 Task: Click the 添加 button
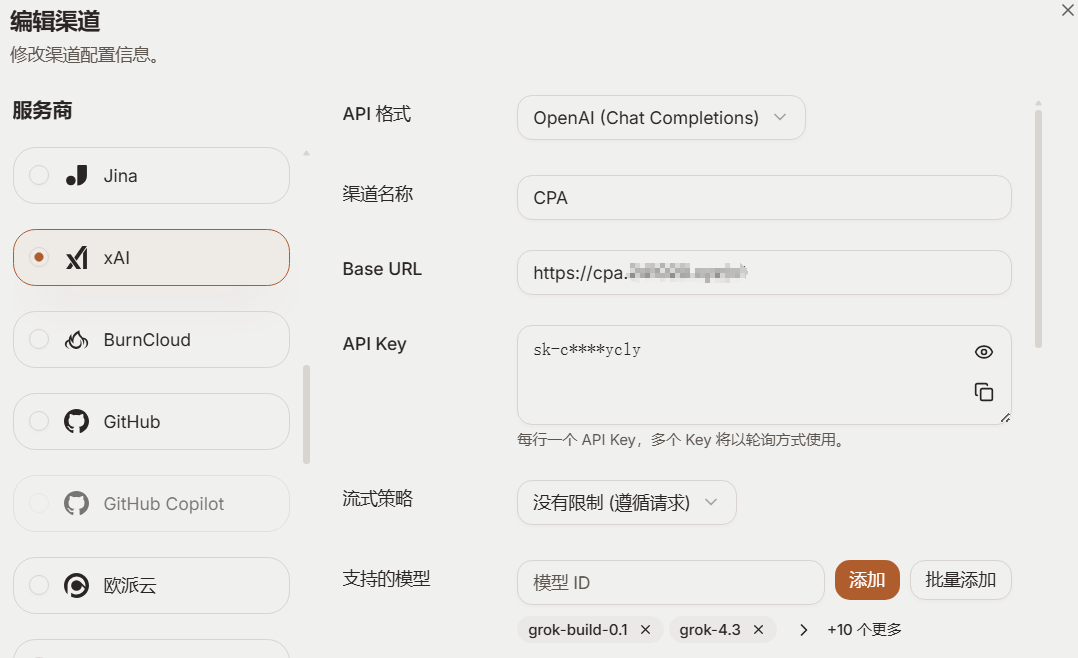(867, 580)
